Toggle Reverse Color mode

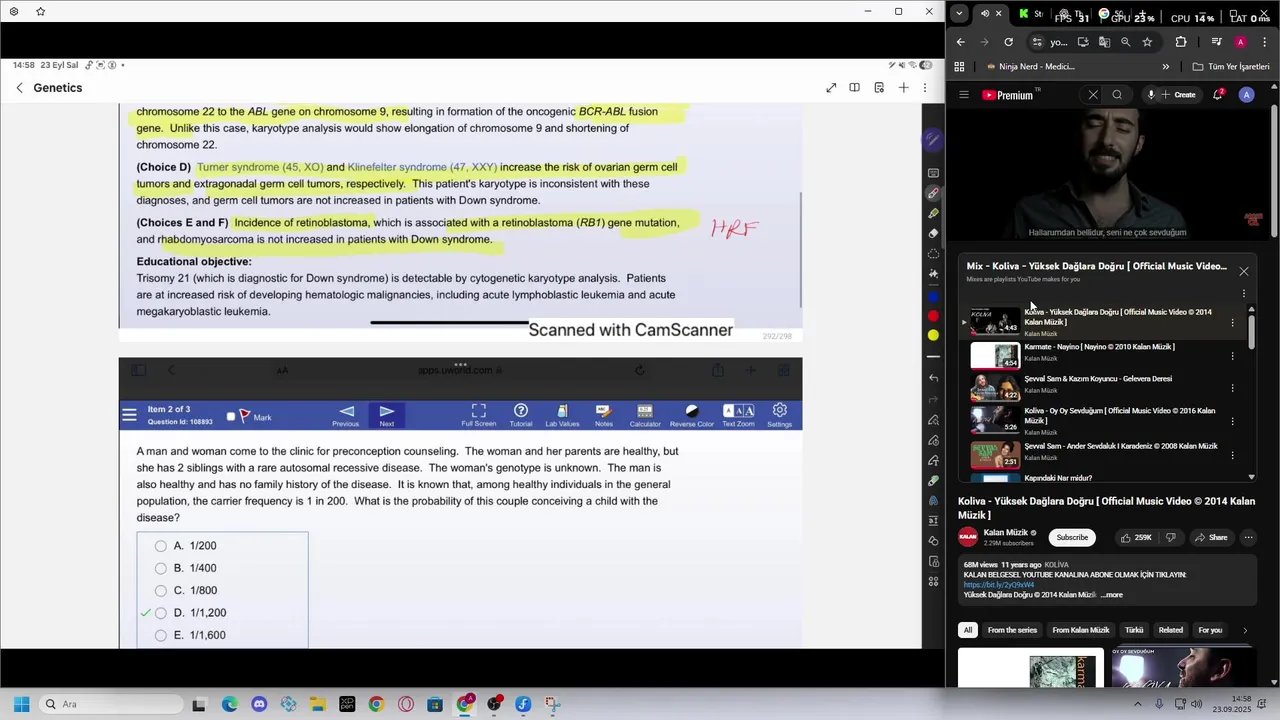[x=692, y=416]
